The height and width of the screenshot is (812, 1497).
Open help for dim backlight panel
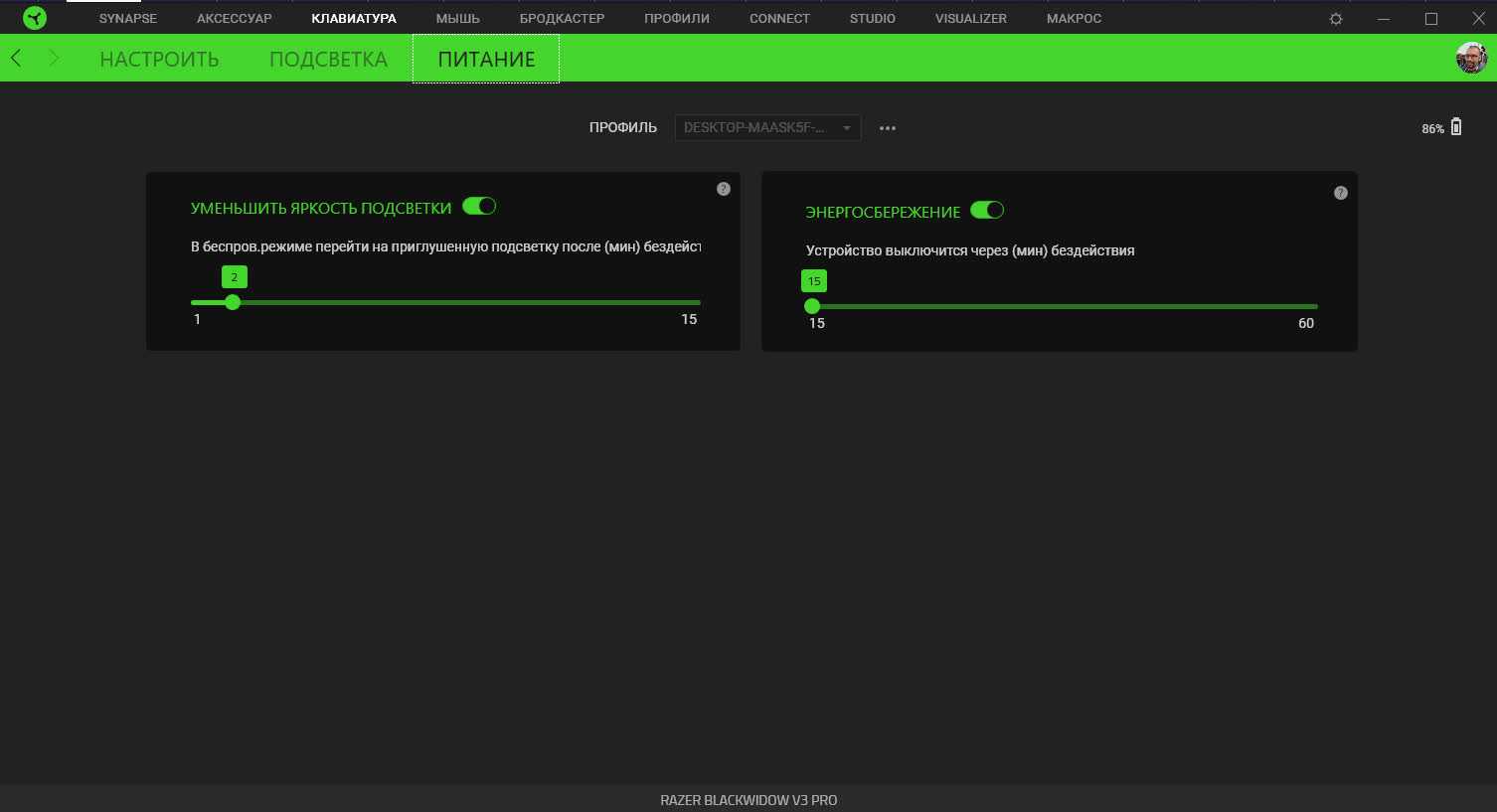(x=724, y=189)
